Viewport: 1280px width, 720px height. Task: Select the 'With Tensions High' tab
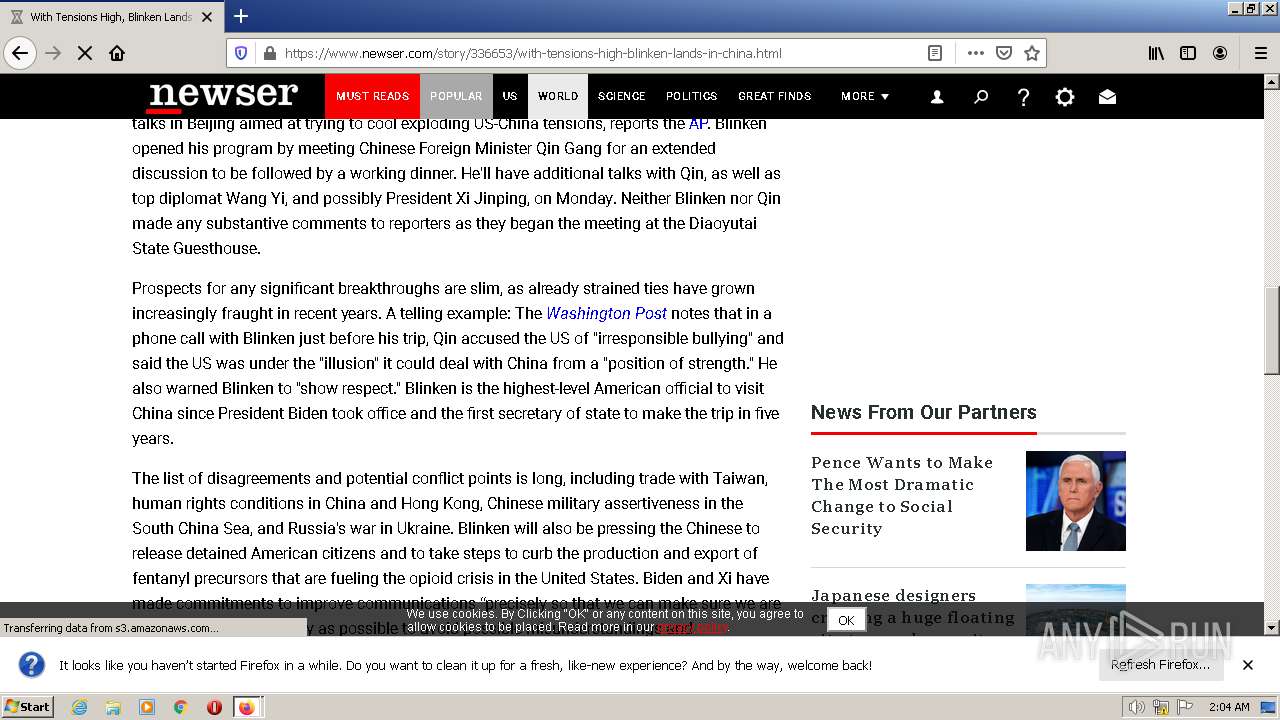tap(112, 17)
